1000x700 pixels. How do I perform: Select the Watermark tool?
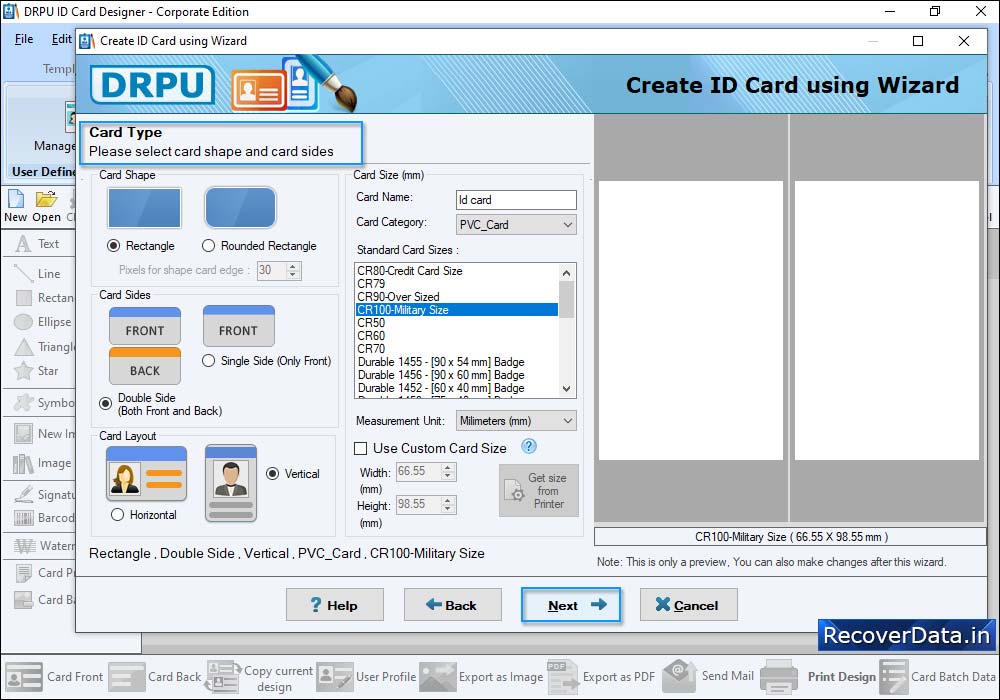click(x=43, y=546)
